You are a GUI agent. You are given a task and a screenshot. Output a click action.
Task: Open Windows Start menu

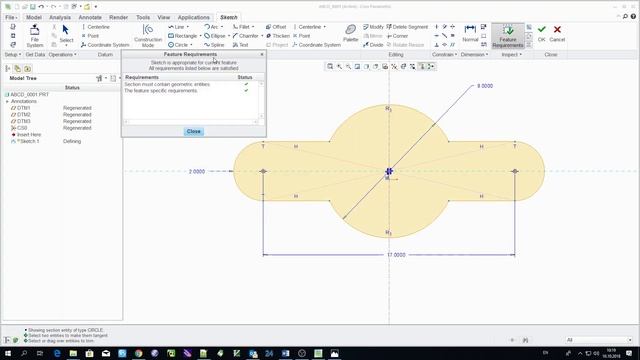click(x=8, y=353)
